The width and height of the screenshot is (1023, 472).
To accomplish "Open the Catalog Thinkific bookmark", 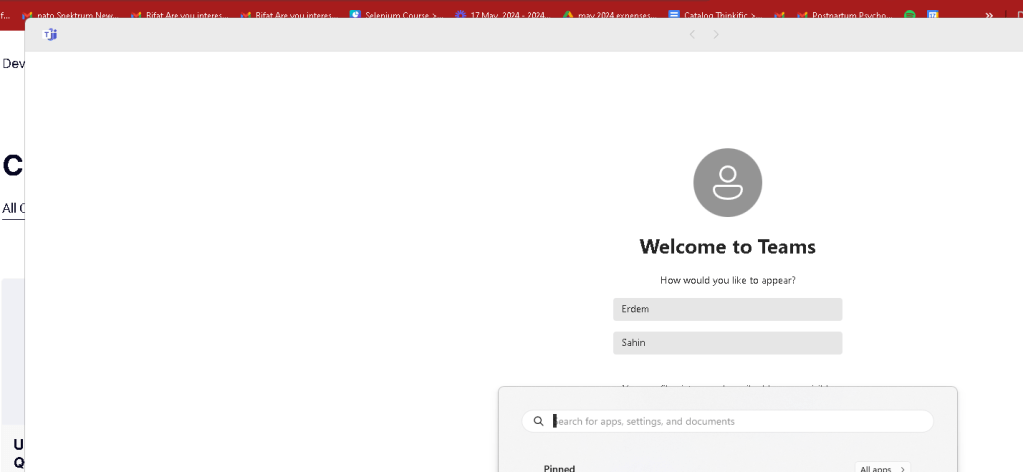I will click(716, 15).
